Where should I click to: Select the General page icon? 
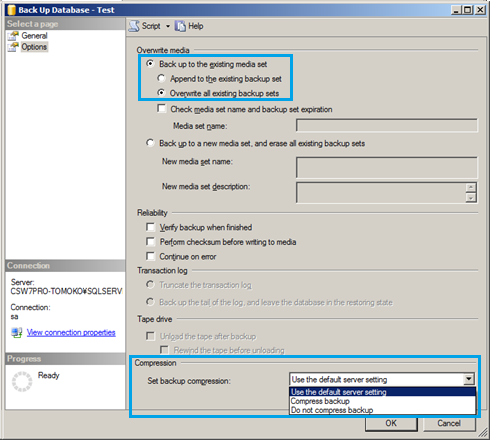tap(13, 36)
